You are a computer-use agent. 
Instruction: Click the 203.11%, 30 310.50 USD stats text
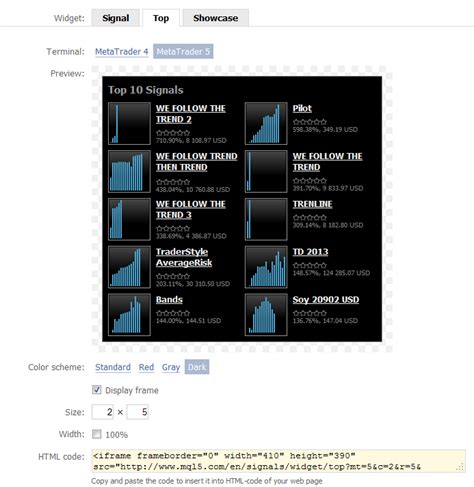193,284
